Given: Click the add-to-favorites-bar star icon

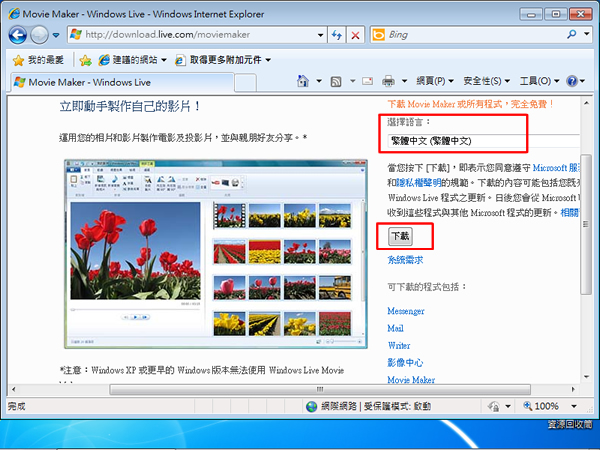Looking at the screenshot, I should pyautogui.click(x=85, y=60).
